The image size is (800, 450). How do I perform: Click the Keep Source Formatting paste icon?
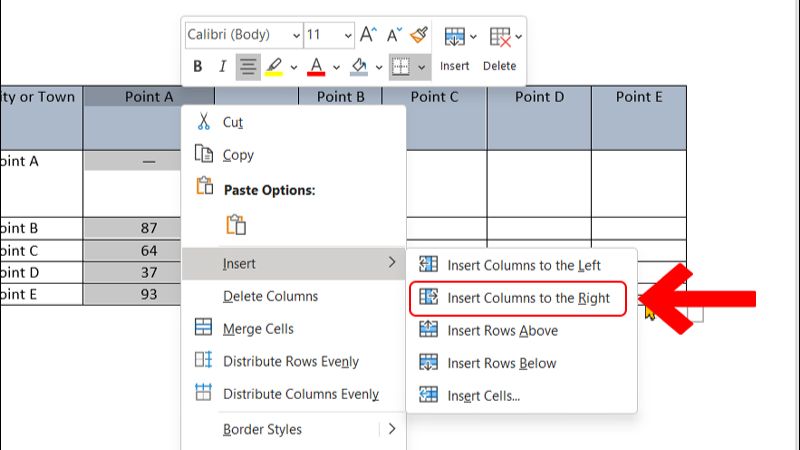point(236,225)
